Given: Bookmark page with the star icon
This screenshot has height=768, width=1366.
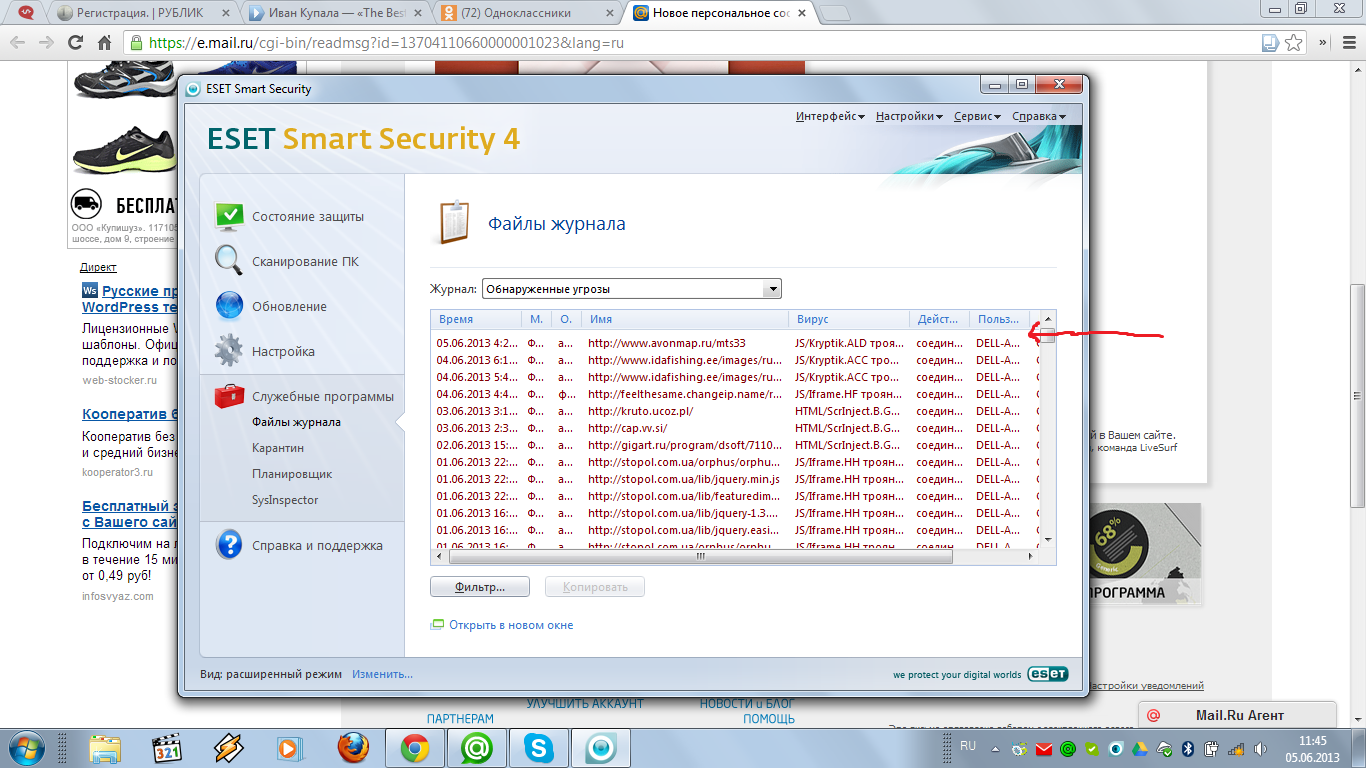Looking at the screenshot, I should [x=1294, y=42].
